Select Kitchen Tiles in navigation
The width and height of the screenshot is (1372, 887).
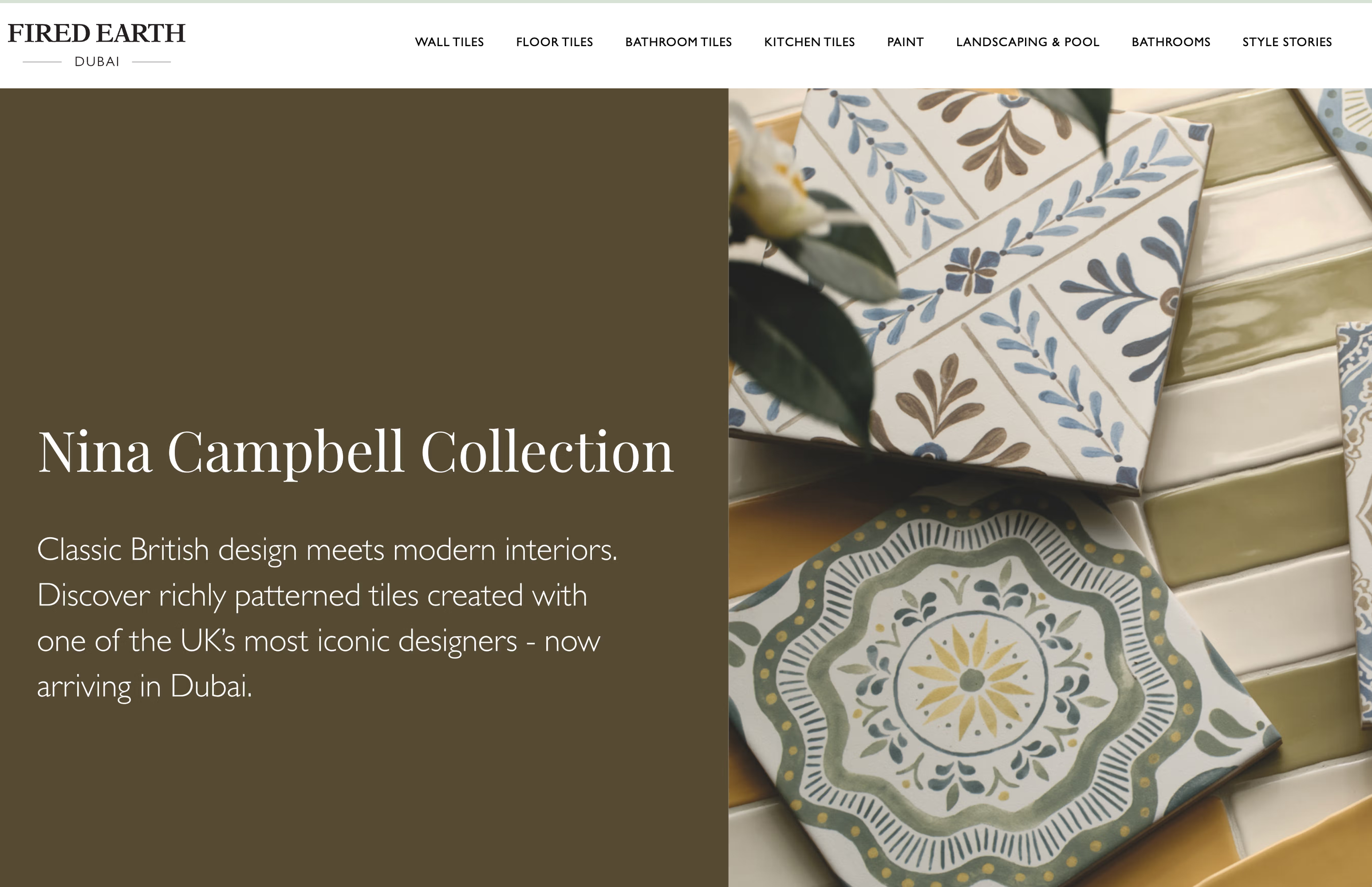point(809,42)
